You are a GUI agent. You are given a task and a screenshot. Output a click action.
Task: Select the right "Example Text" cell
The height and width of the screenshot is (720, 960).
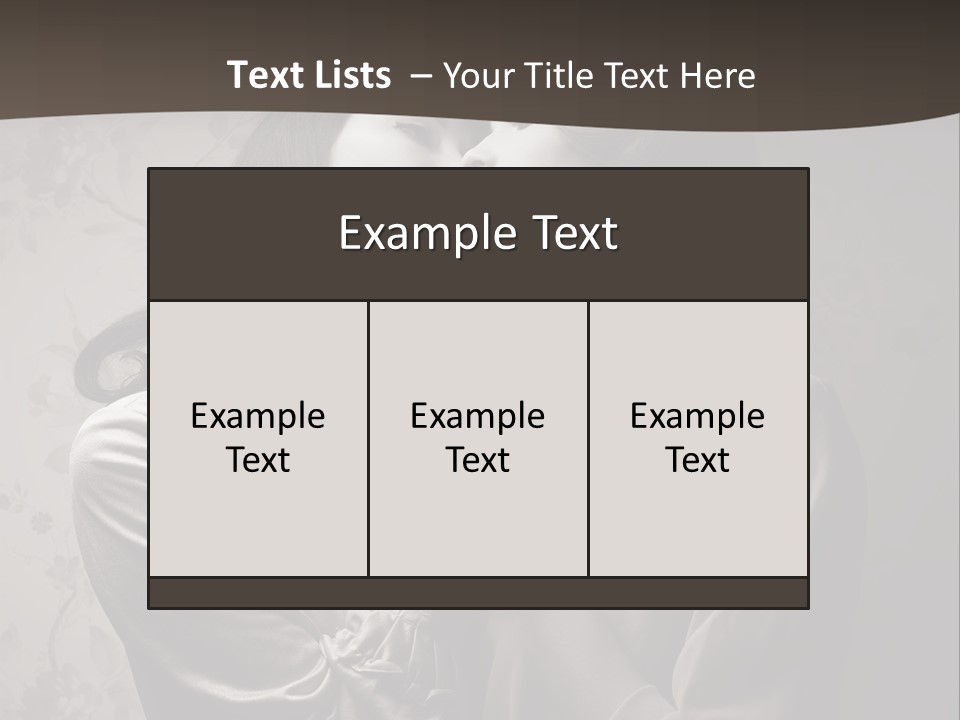click(x=698, y=438)
